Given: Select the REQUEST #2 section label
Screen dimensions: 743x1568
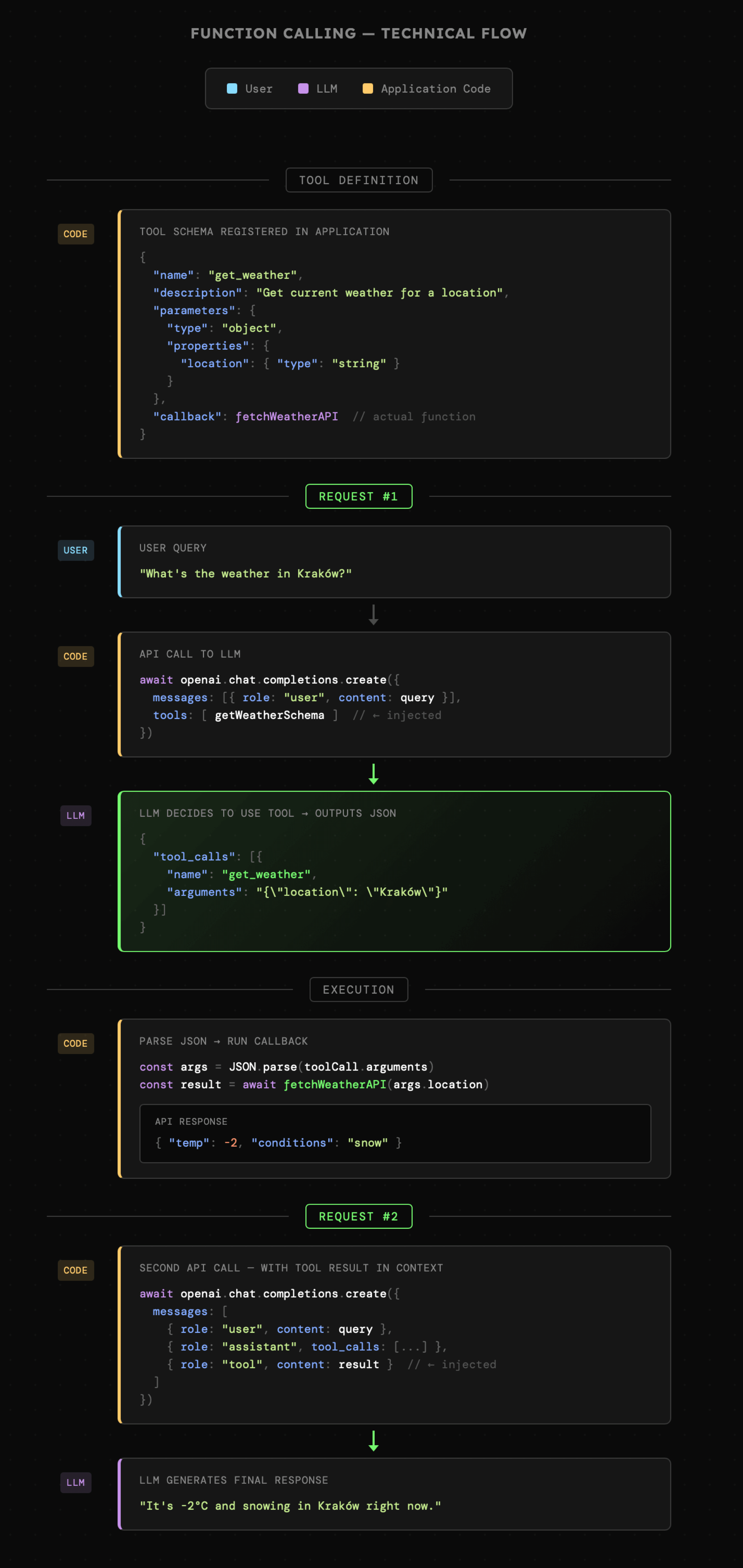Looking at the screenshot, I should (359, 1217).
